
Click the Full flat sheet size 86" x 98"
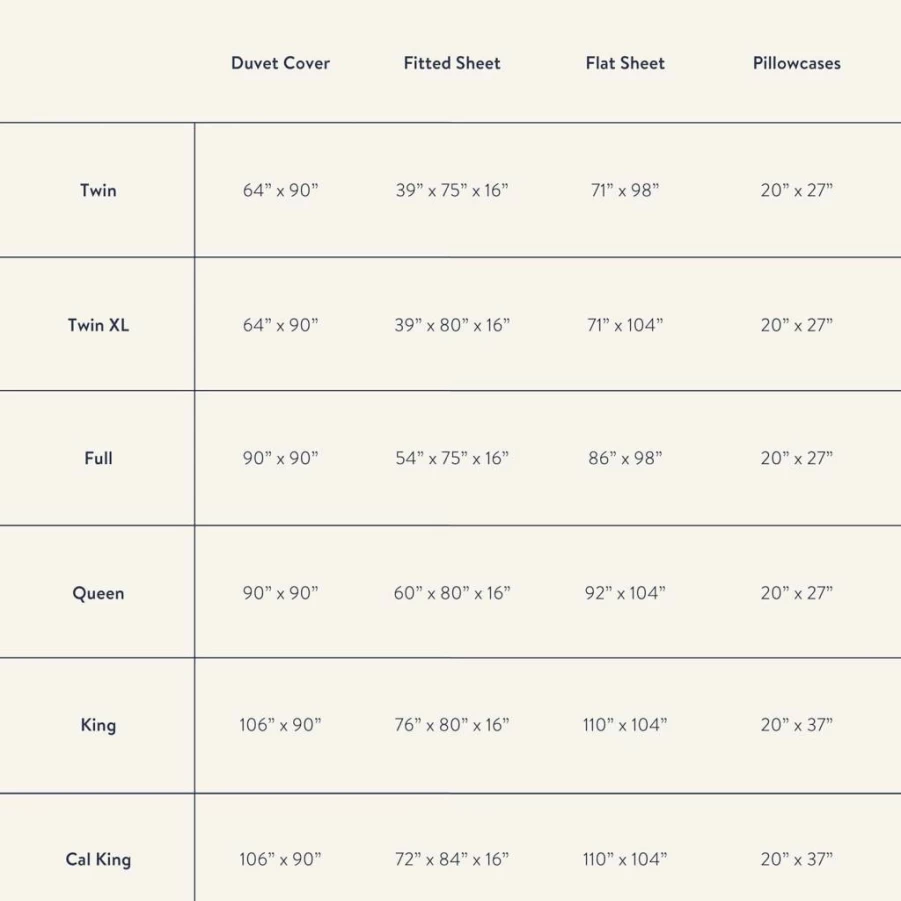click(625, 459)
